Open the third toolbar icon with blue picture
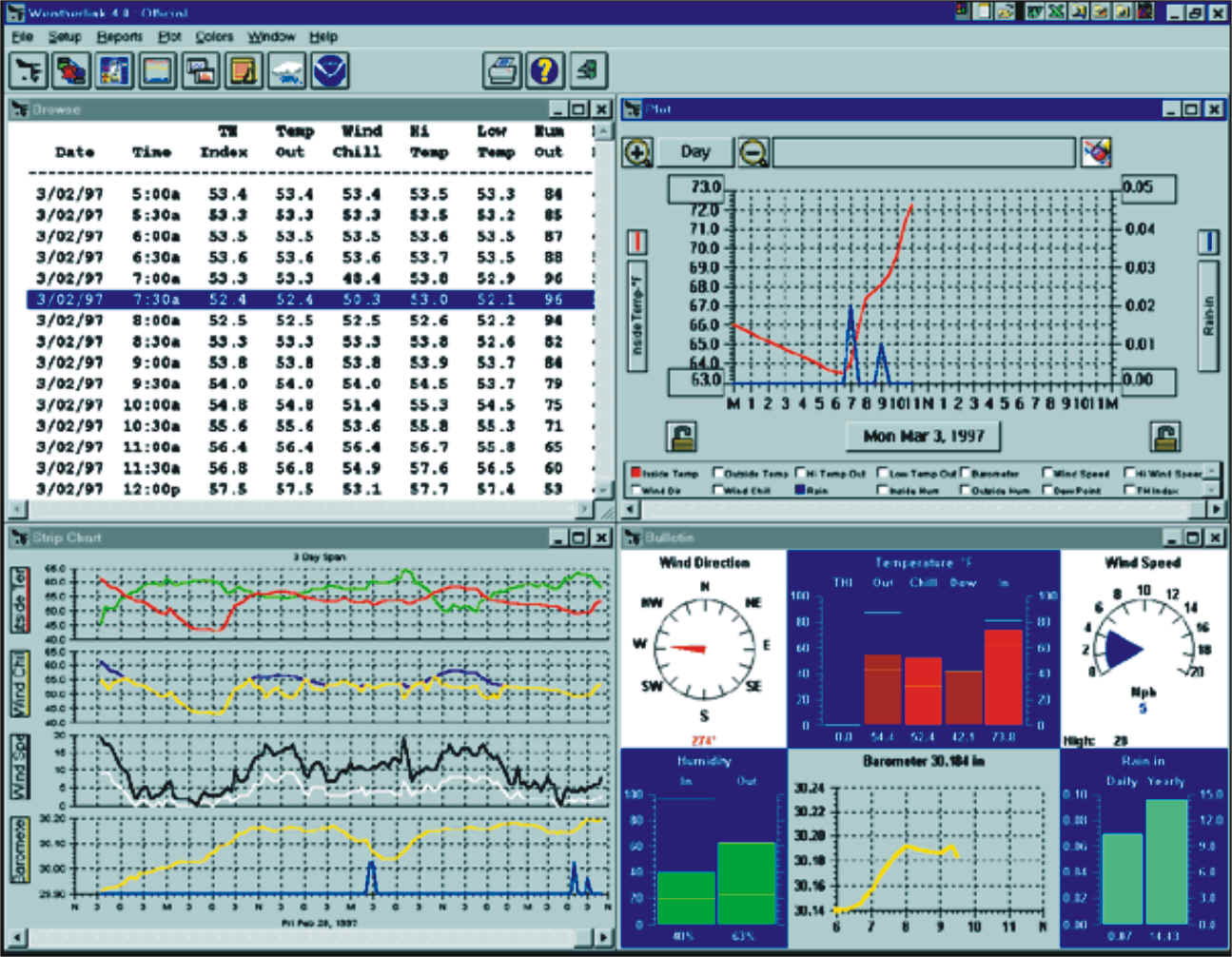 tap(114, 70)
